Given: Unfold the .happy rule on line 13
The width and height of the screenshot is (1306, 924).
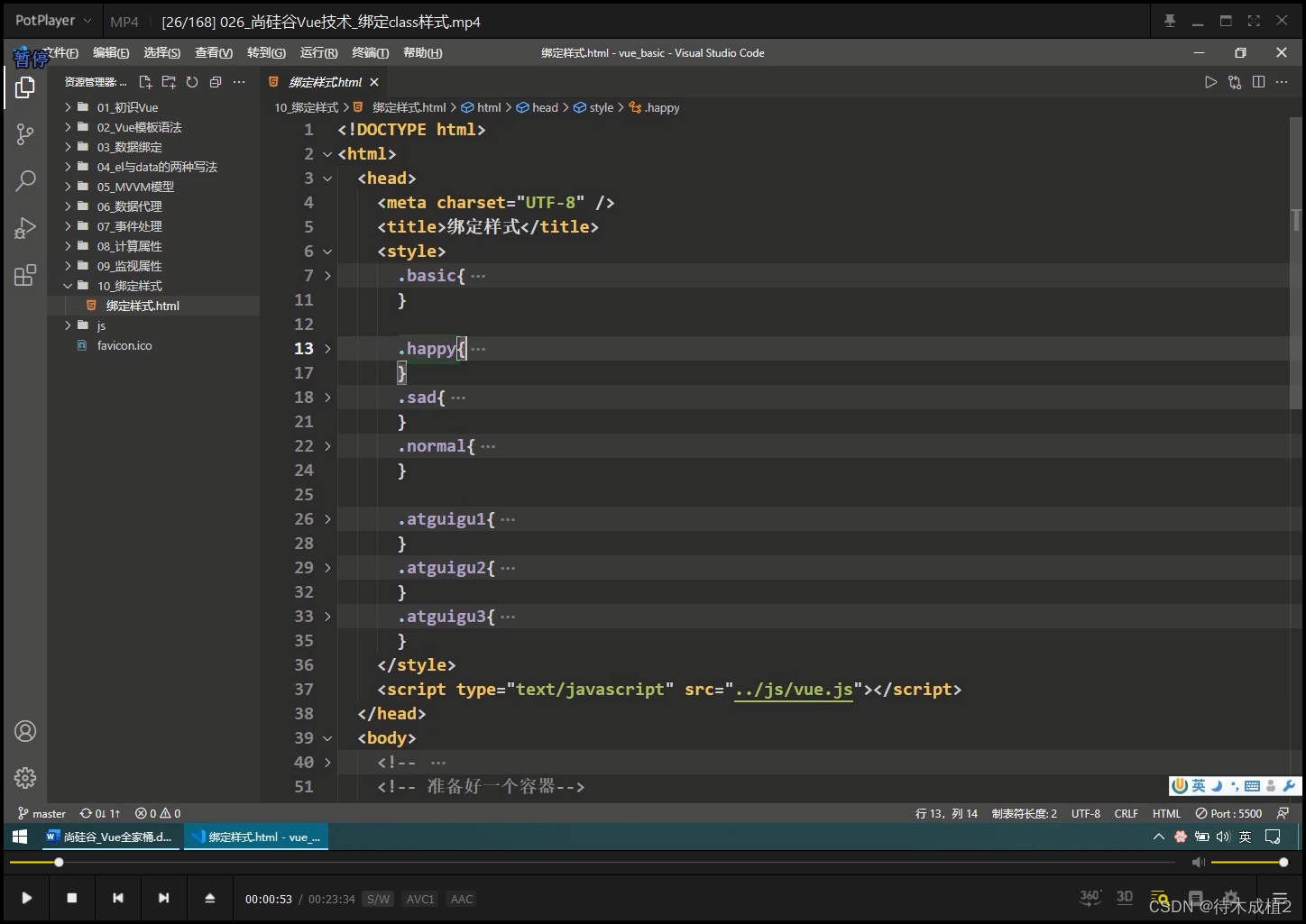Looking at the screenshot, I should [x=327, y=349].
